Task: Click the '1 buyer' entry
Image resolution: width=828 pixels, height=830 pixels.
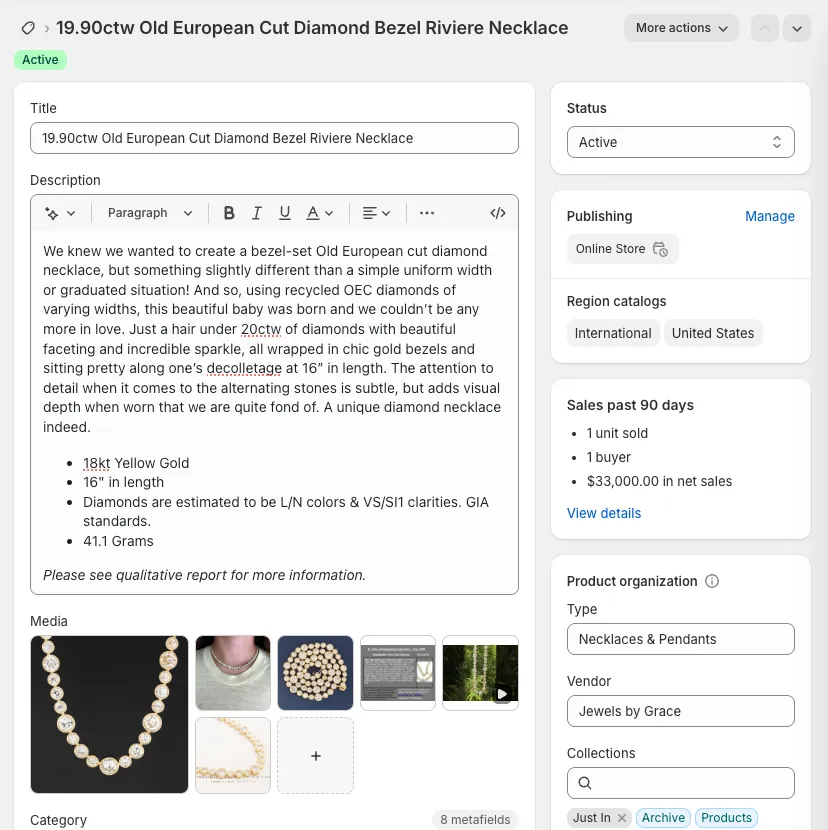Action: [x=608, y=457]
